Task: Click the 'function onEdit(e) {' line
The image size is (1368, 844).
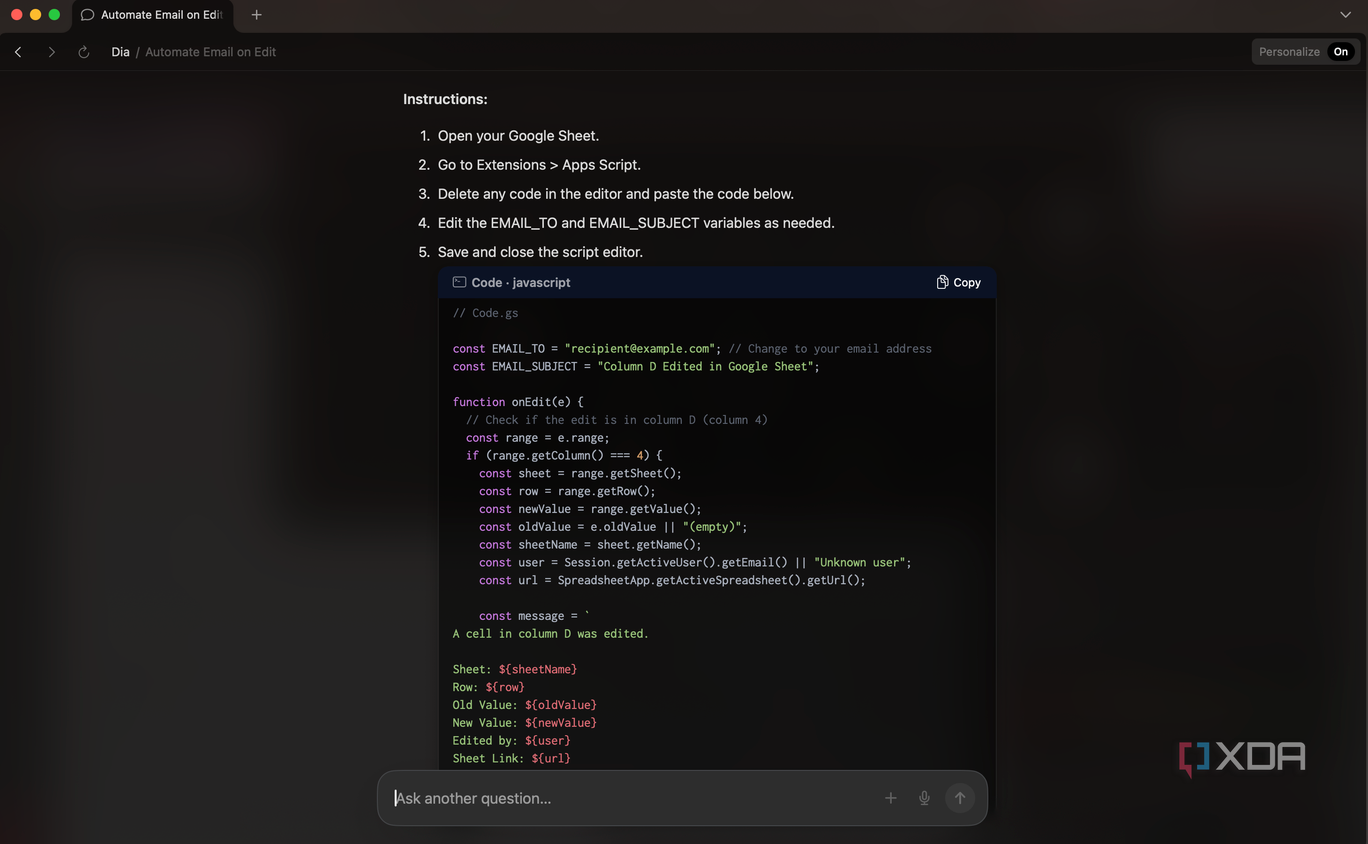Action: pos(518,402)
